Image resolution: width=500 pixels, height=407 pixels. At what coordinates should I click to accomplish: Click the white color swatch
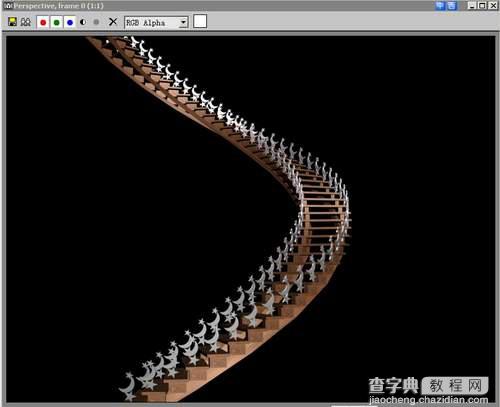pos(200,21)
